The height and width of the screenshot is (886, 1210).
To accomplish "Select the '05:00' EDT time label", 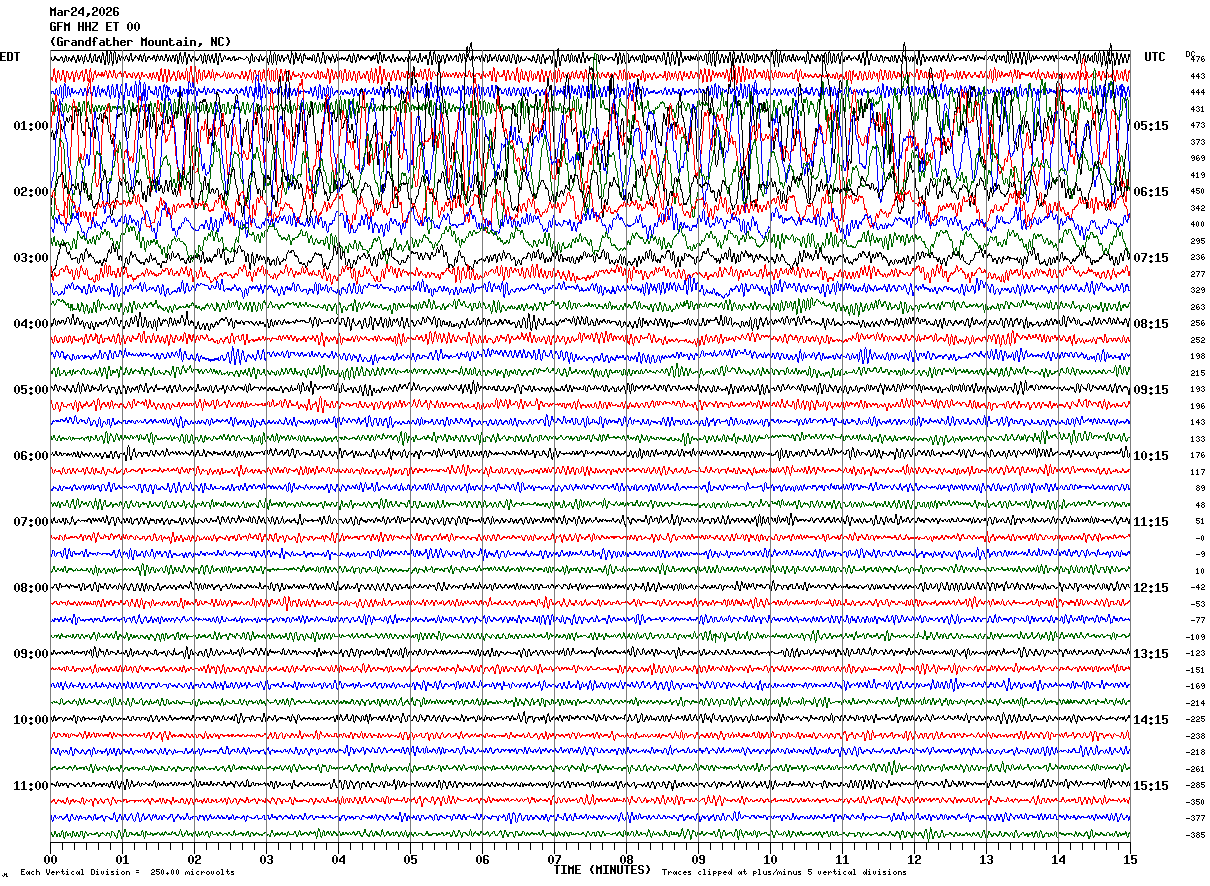I will pos(31,390).
